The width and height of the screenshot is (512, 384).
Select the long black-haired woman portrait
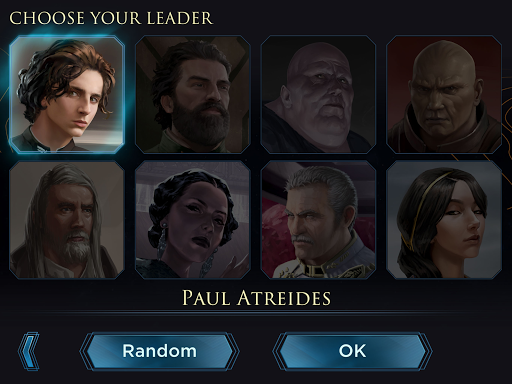pos(444,220)
